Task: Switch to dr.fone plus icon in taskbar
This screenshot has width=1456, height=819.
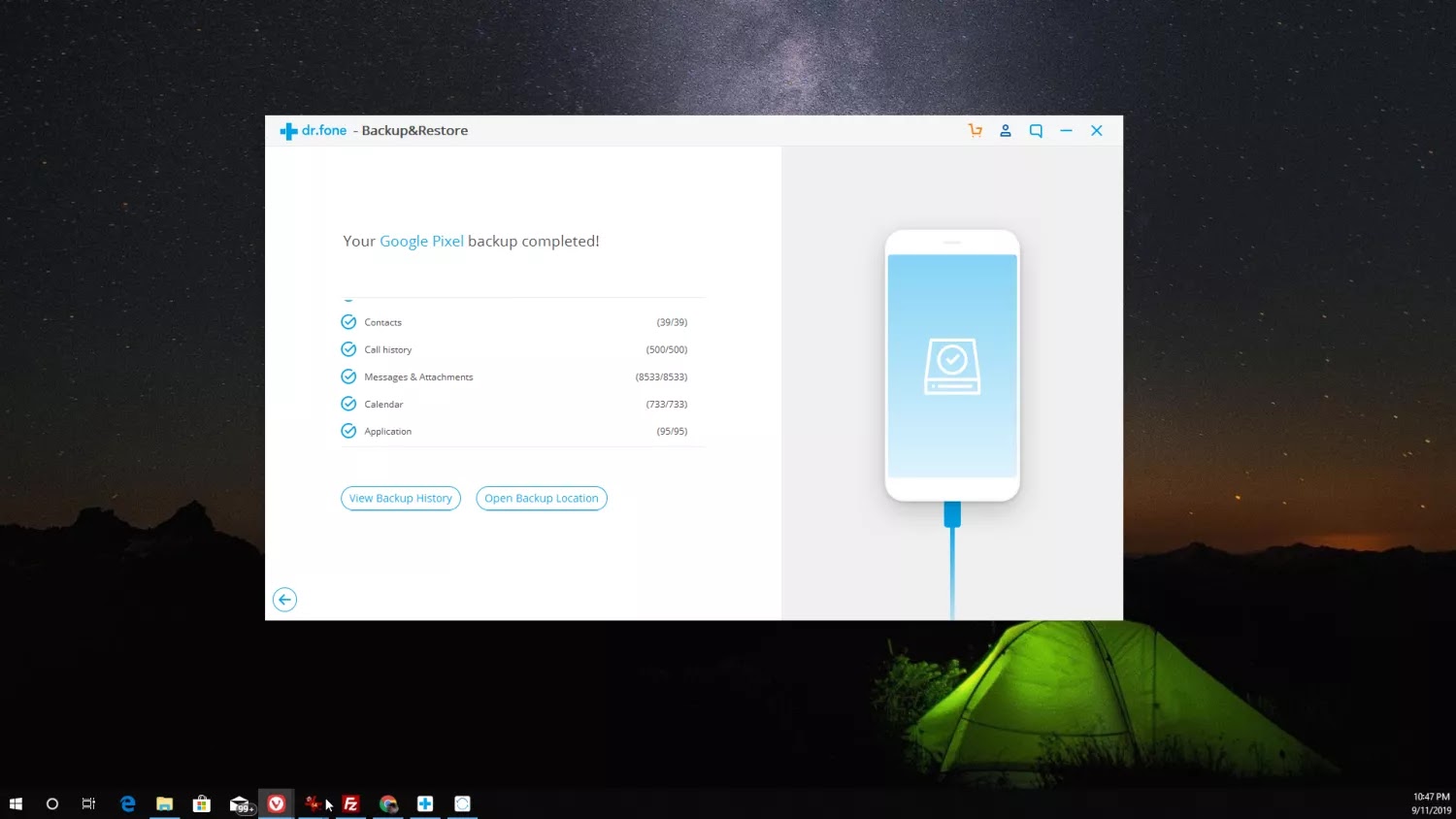Action: click(425, 803)
